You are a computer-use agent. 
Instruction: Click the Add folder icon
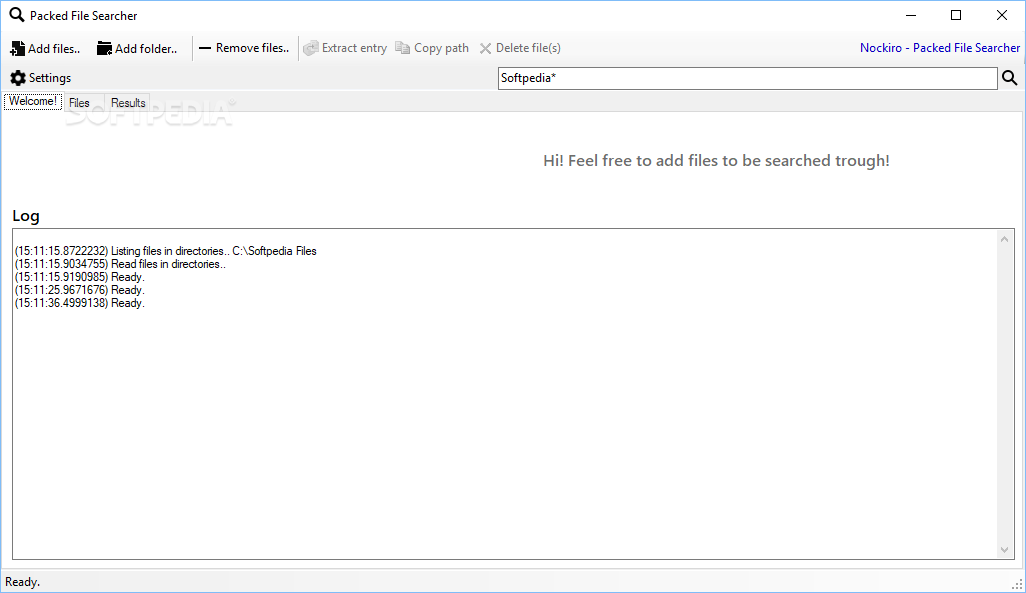click(x=104, y=48)
